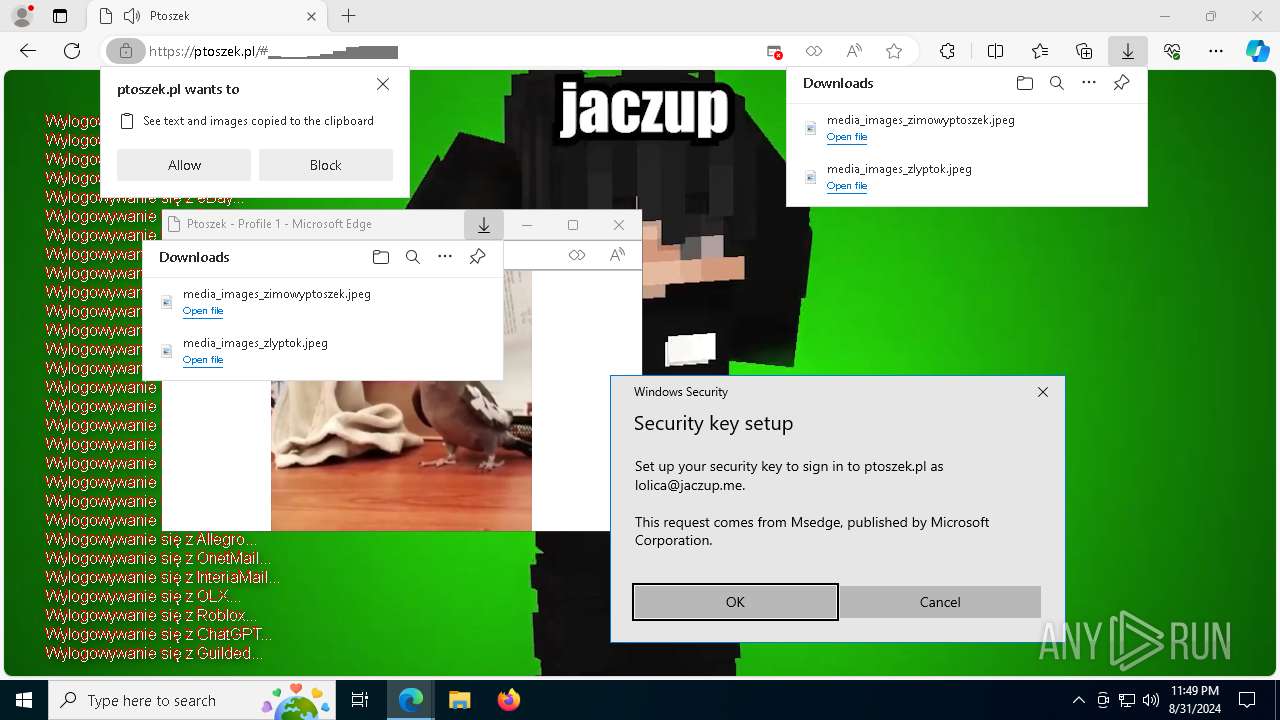This screenshot has height=720, width=1280.
Task: Close the Windows Security dialog
Action: coord(1043,392)
